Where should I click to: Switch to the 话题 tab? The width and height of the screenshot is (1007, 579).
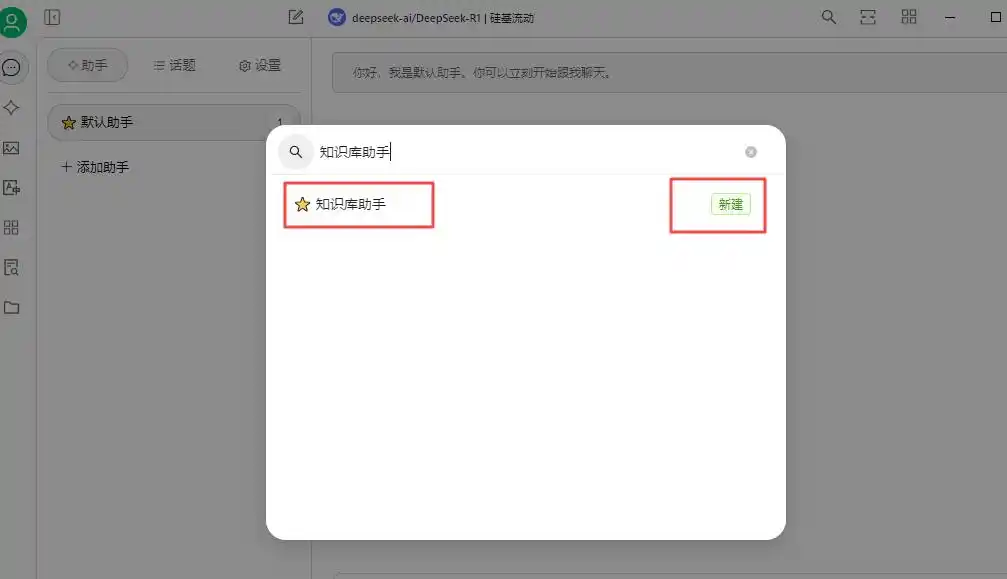point(175,65)
